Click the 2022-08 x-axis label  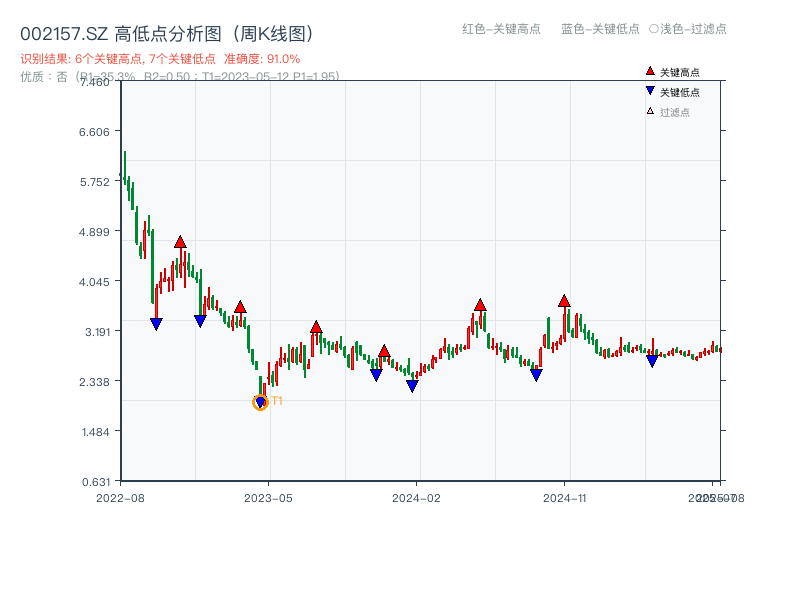coord(120,498)
